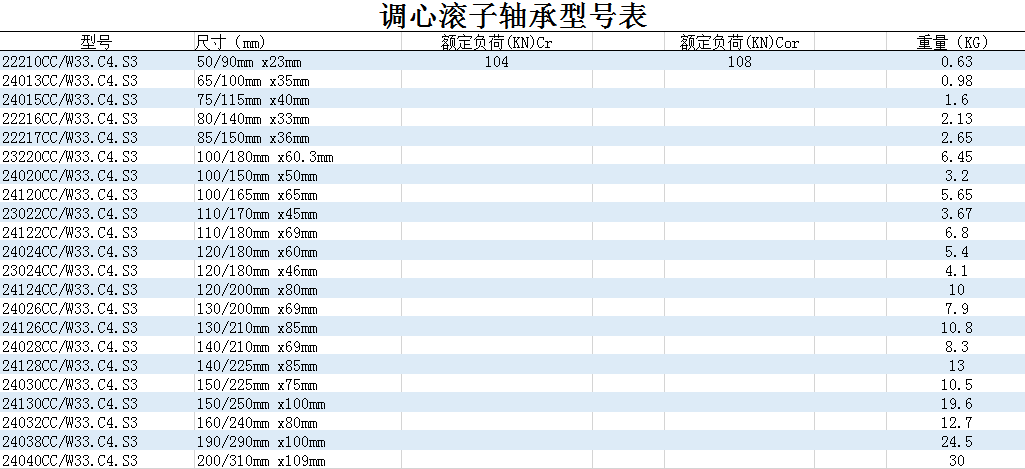Click size cell 120/200mm x80mm
The height and width of the screenshot is (469, 1025).
pos(257,290)
